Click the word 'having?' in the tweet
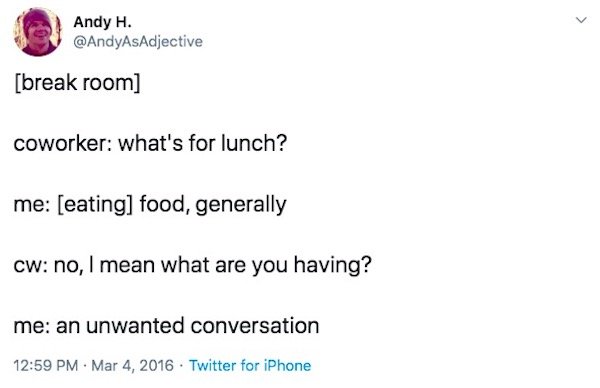600x388 pixels. pos(333,265)
